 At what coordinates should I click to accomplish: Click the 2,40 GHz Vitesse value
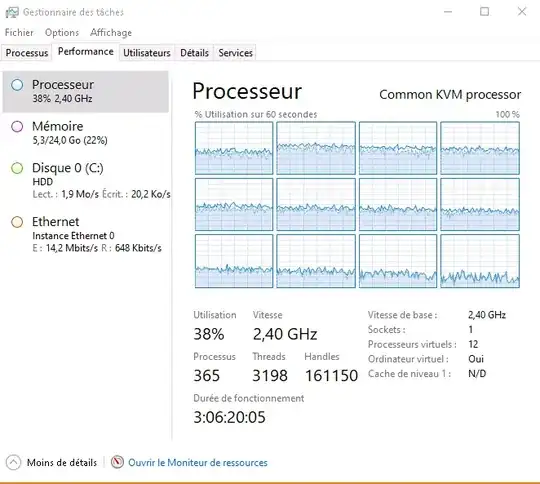(285, 334)
